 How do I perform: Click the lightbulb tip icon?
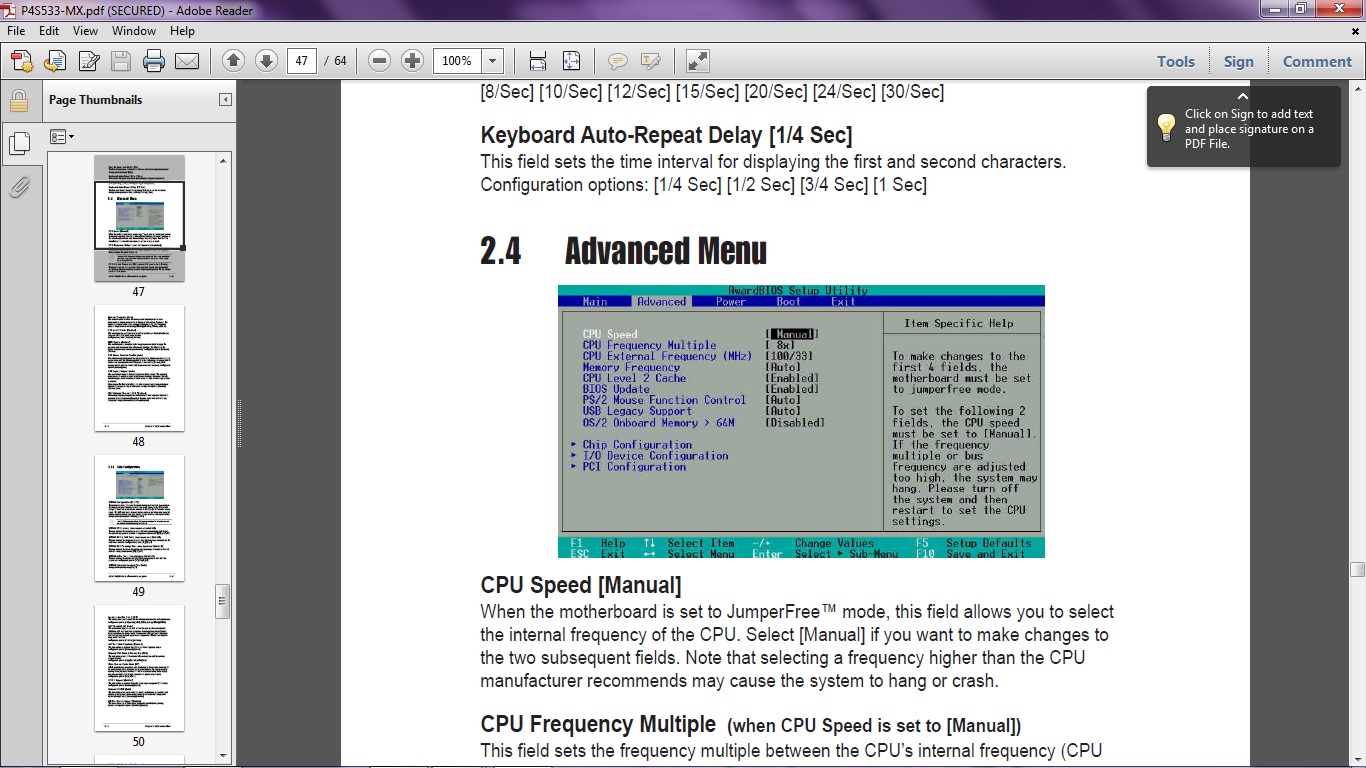[x=1166, y=127]
